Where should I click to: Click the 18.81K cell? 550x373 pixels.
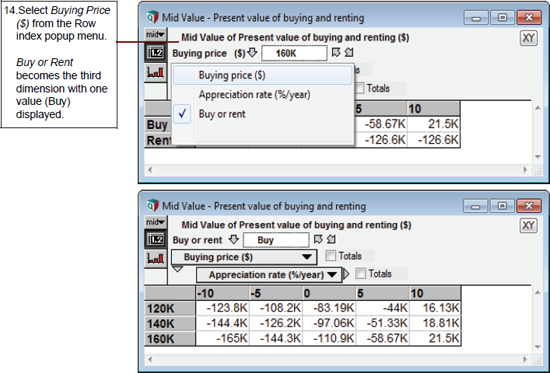(435, 324)
